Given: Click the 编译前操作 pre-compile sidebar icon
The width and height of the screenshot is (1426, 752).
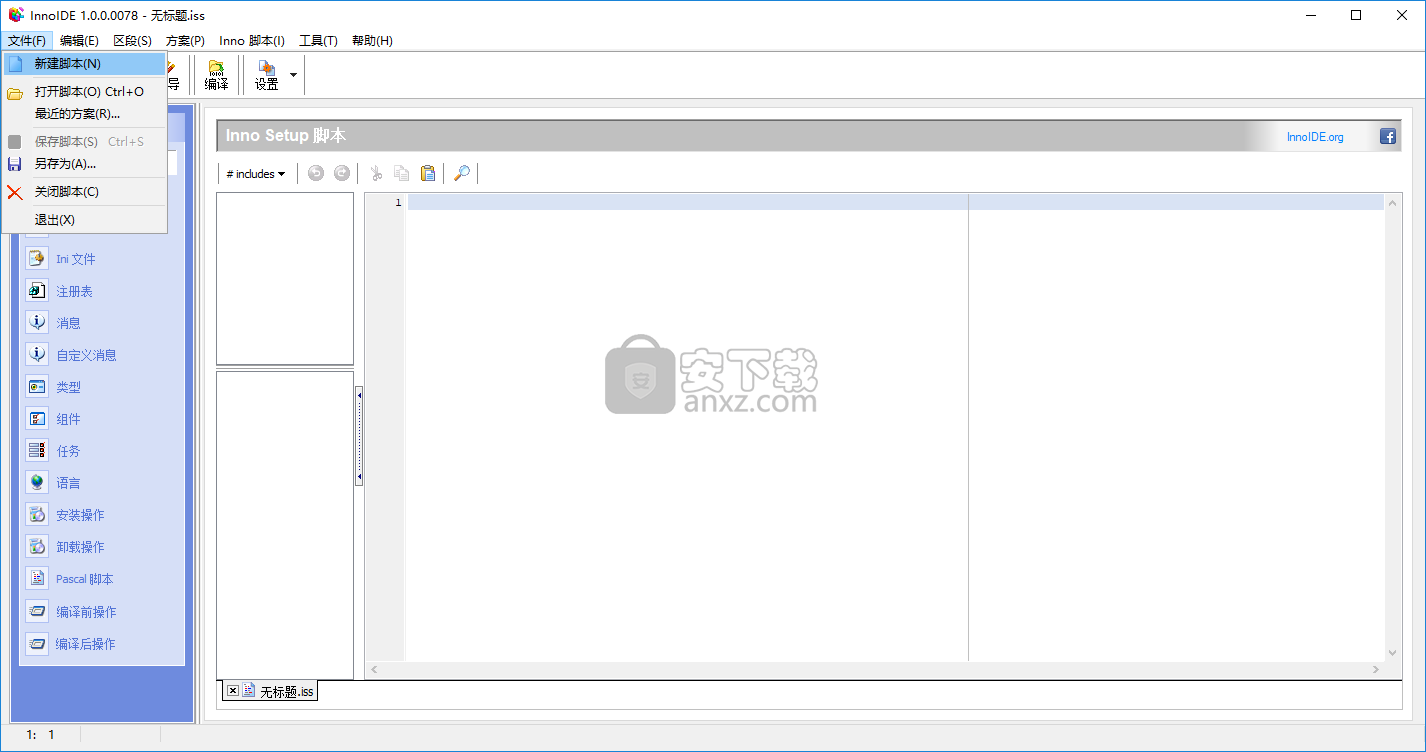Looking at the screenshot, I should click(37, 611).
